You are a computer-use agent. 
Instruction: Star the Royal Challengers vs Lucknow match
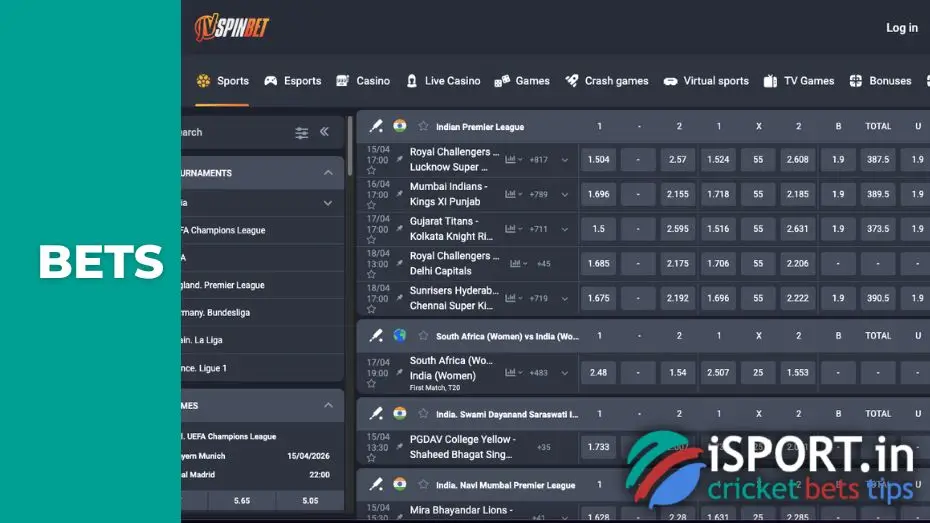(371, 171)
